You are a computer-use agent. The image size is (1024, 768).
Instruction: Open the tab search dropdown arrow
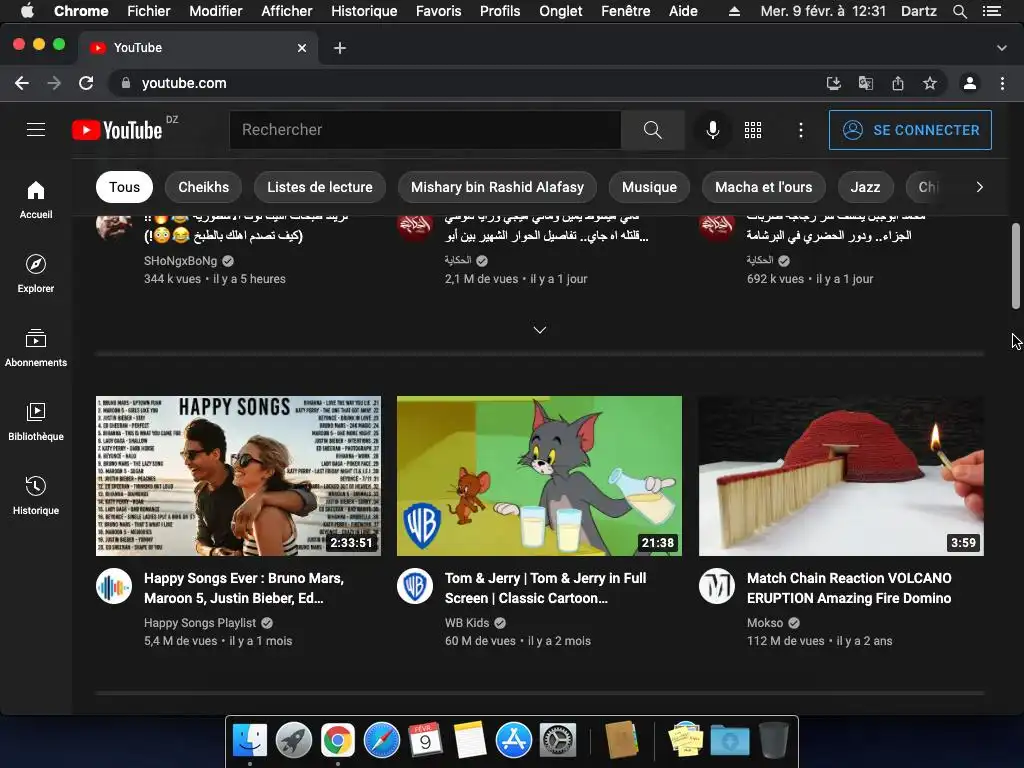(x=1002, y=48)
